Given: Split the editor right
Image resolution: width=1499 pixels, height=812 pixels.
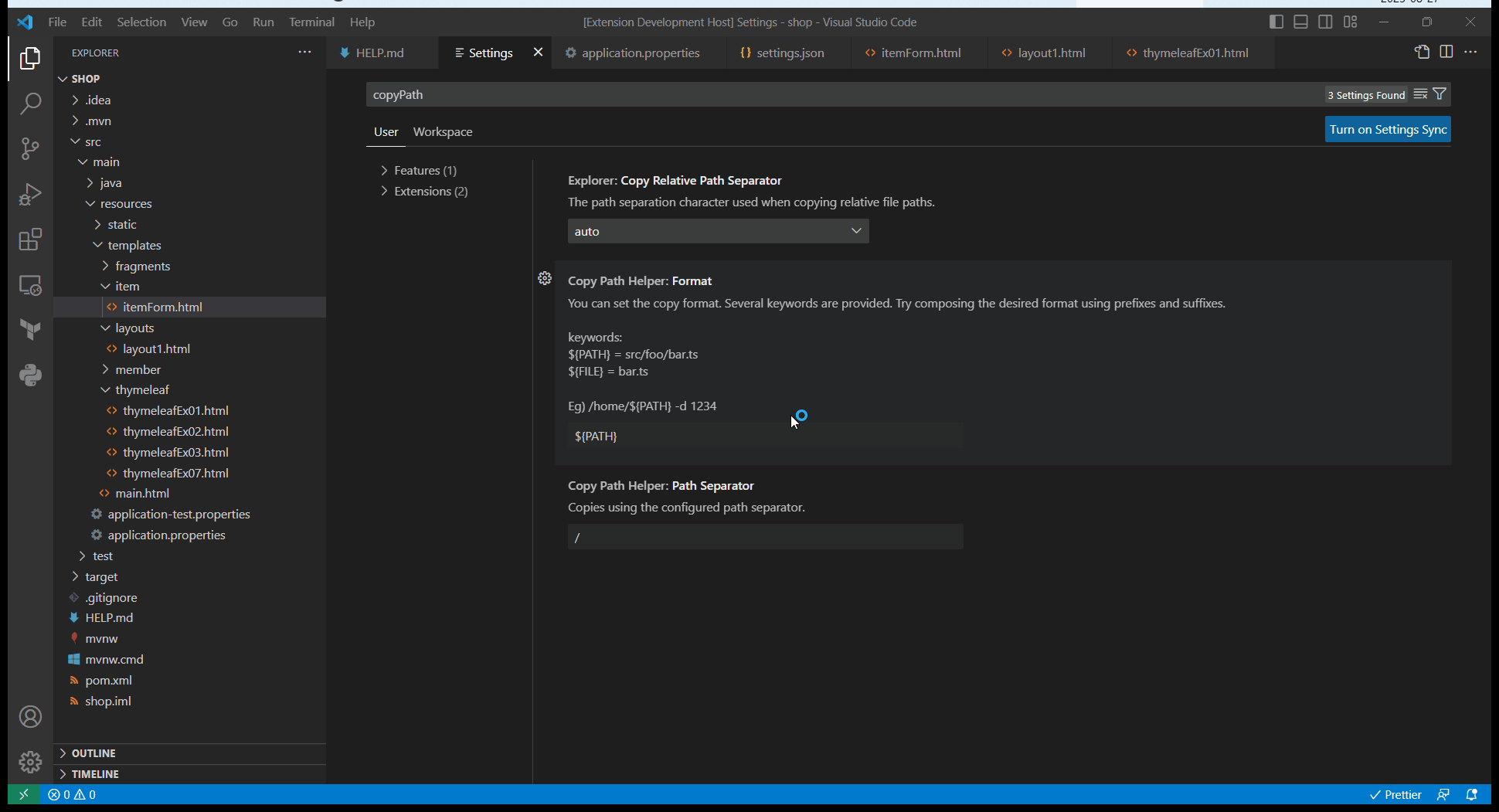Looking at the screenshot, I should 1446,52.
